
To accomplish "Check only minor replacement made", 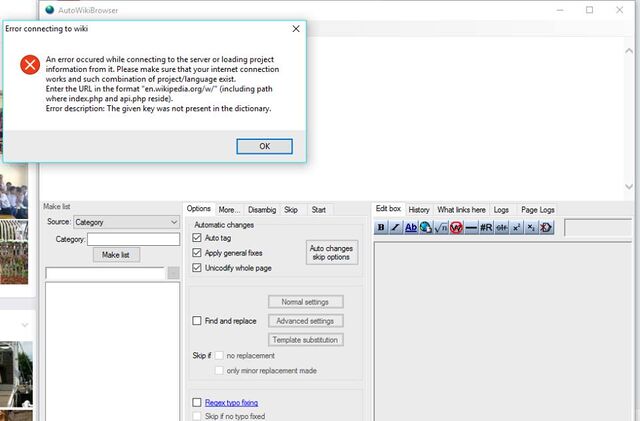I will click(x=219, y=371).
